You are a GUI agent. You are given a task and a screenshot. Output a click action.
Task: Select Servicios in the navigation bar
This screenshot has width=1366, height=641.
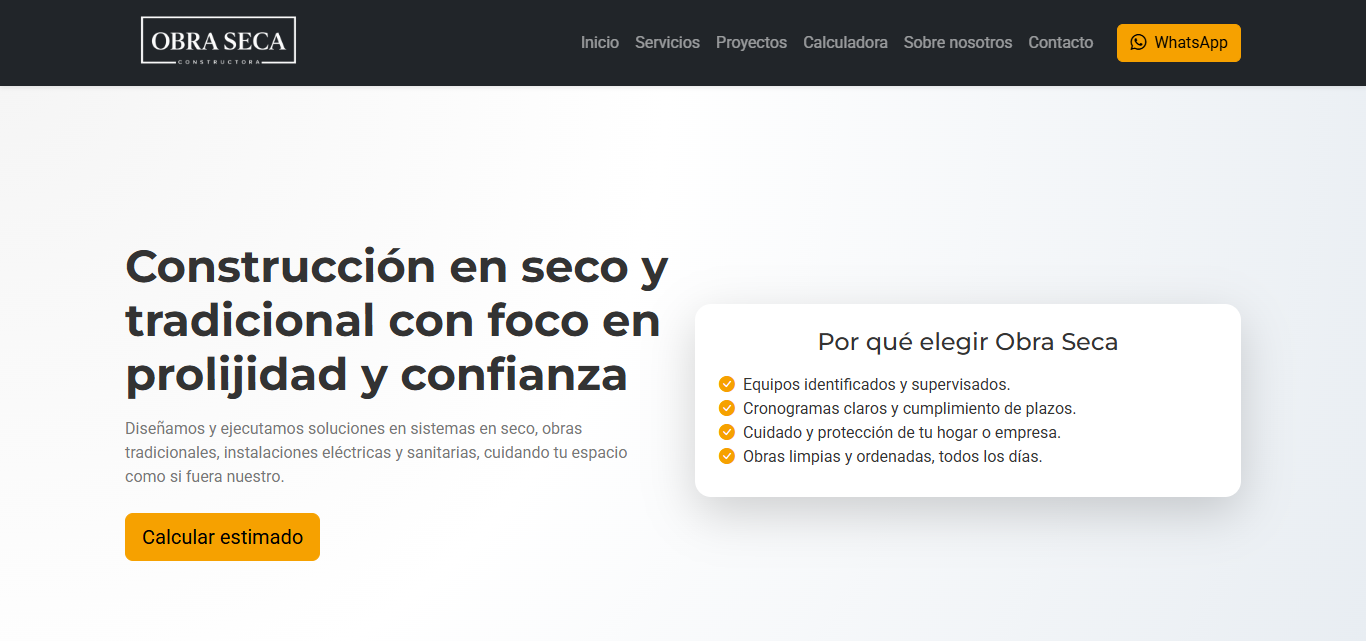[x=667, y=42]
